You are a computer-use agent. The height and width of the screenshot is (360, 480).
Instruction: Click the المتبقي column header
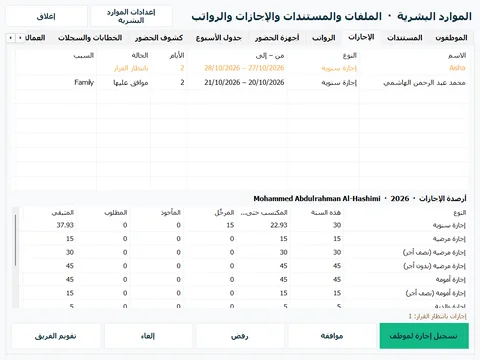49,213
